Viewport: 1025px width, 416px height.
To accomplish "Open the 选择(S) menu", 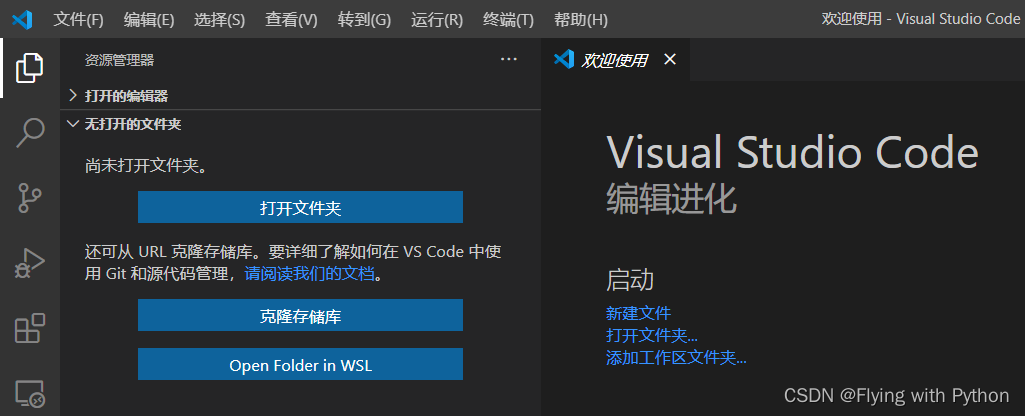I will [220, 20].
